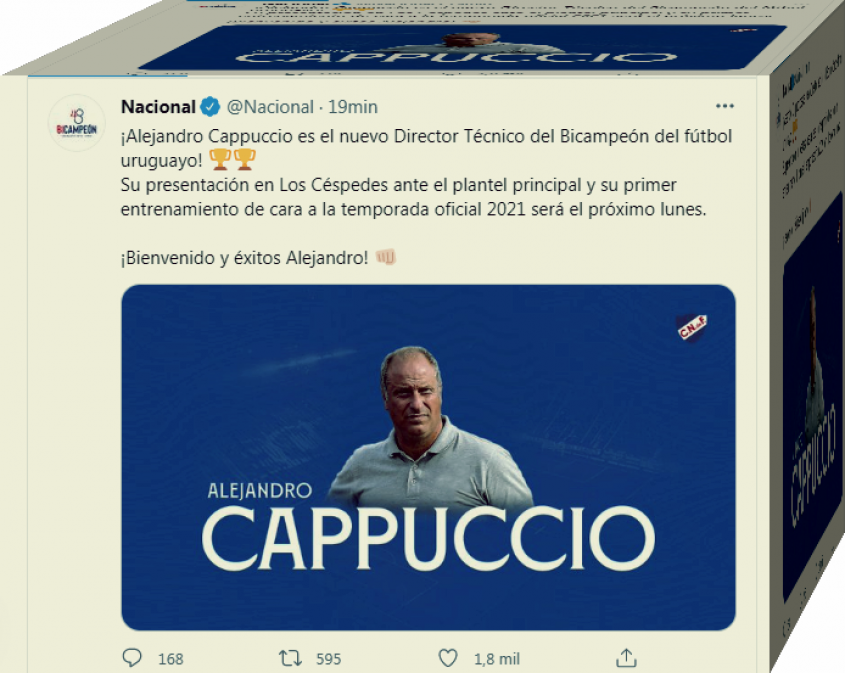Open the @Nacional handle link

tap(270, 107)
